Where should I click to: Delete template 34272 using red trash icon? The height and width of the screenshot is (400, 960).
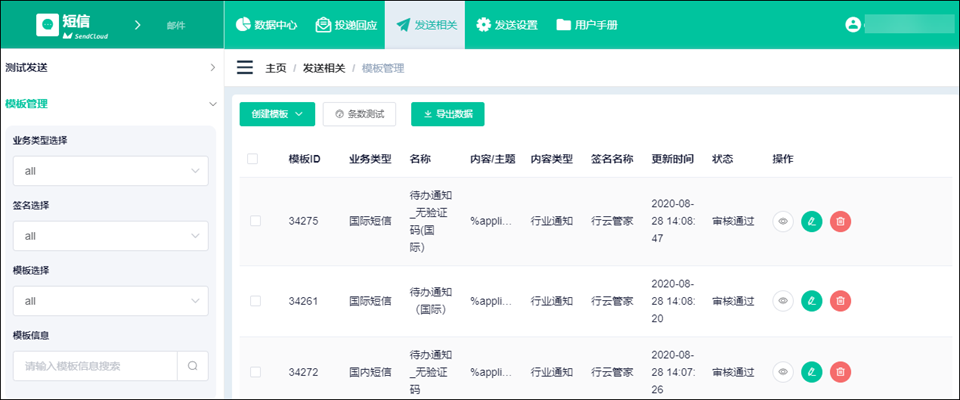point(840,372)
